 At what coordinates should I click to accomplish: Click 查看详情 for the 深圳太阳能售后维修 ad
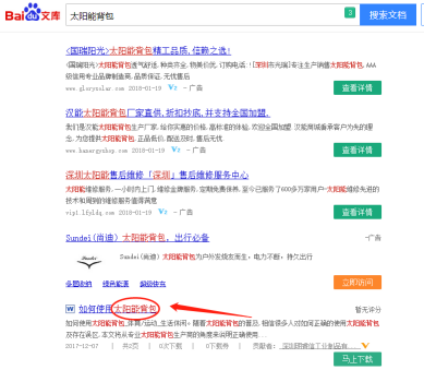pyautogui.click(x=357, y=212)
